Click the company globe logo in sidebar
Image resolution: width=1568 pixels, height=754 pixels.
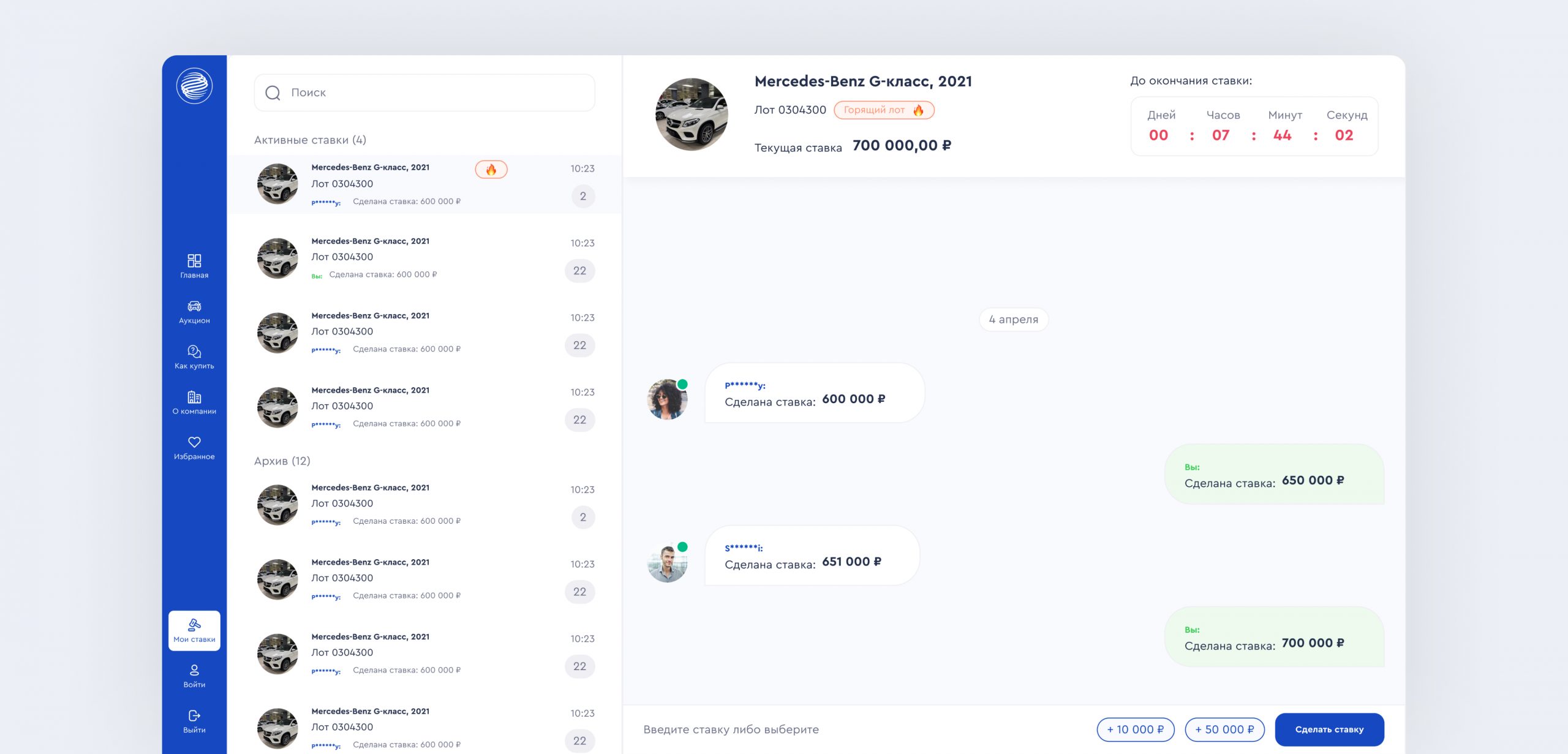[194, 86]
